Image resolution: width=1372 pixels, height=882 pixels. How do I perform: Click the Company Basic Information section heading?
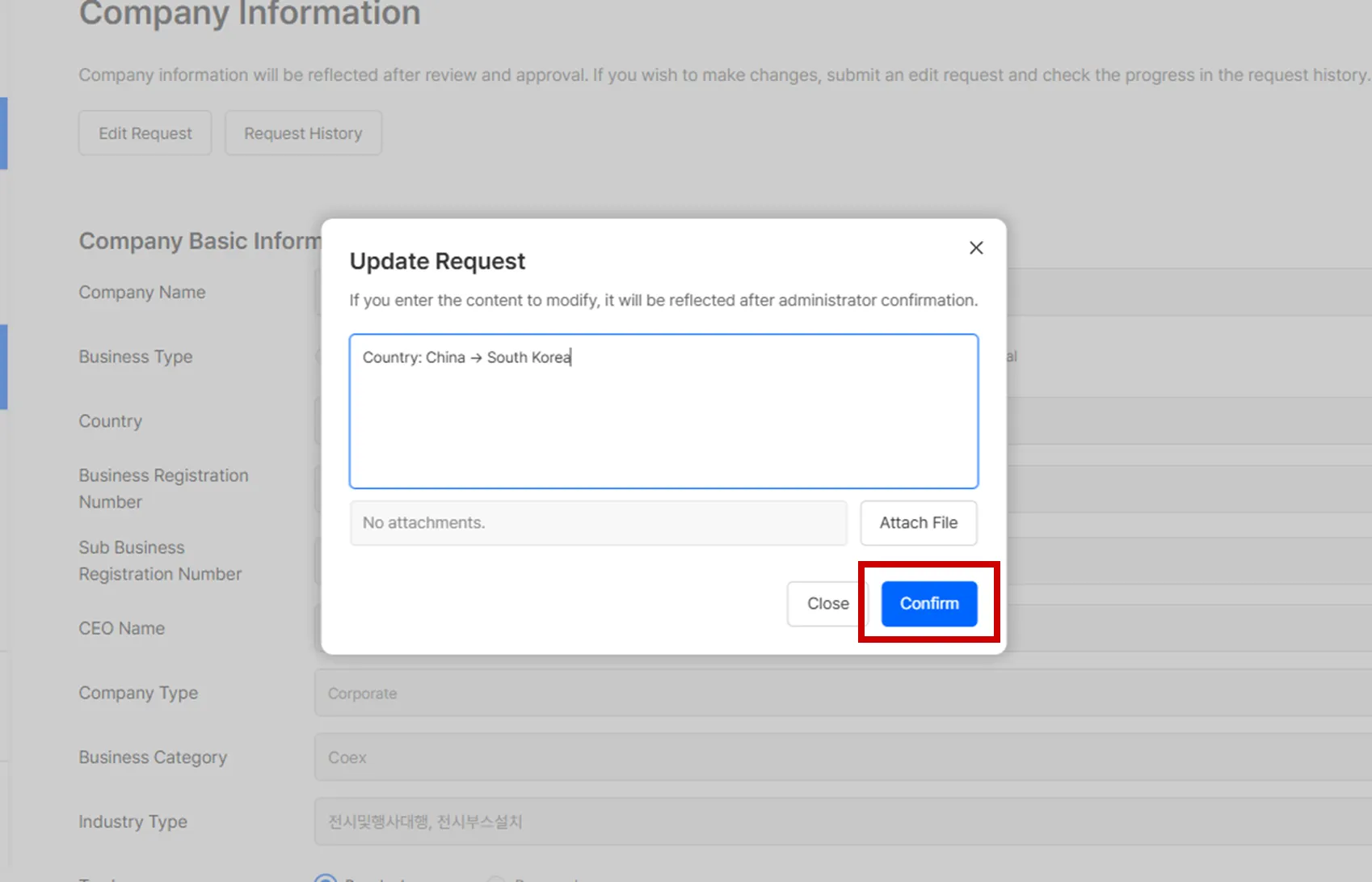[200, 241]
